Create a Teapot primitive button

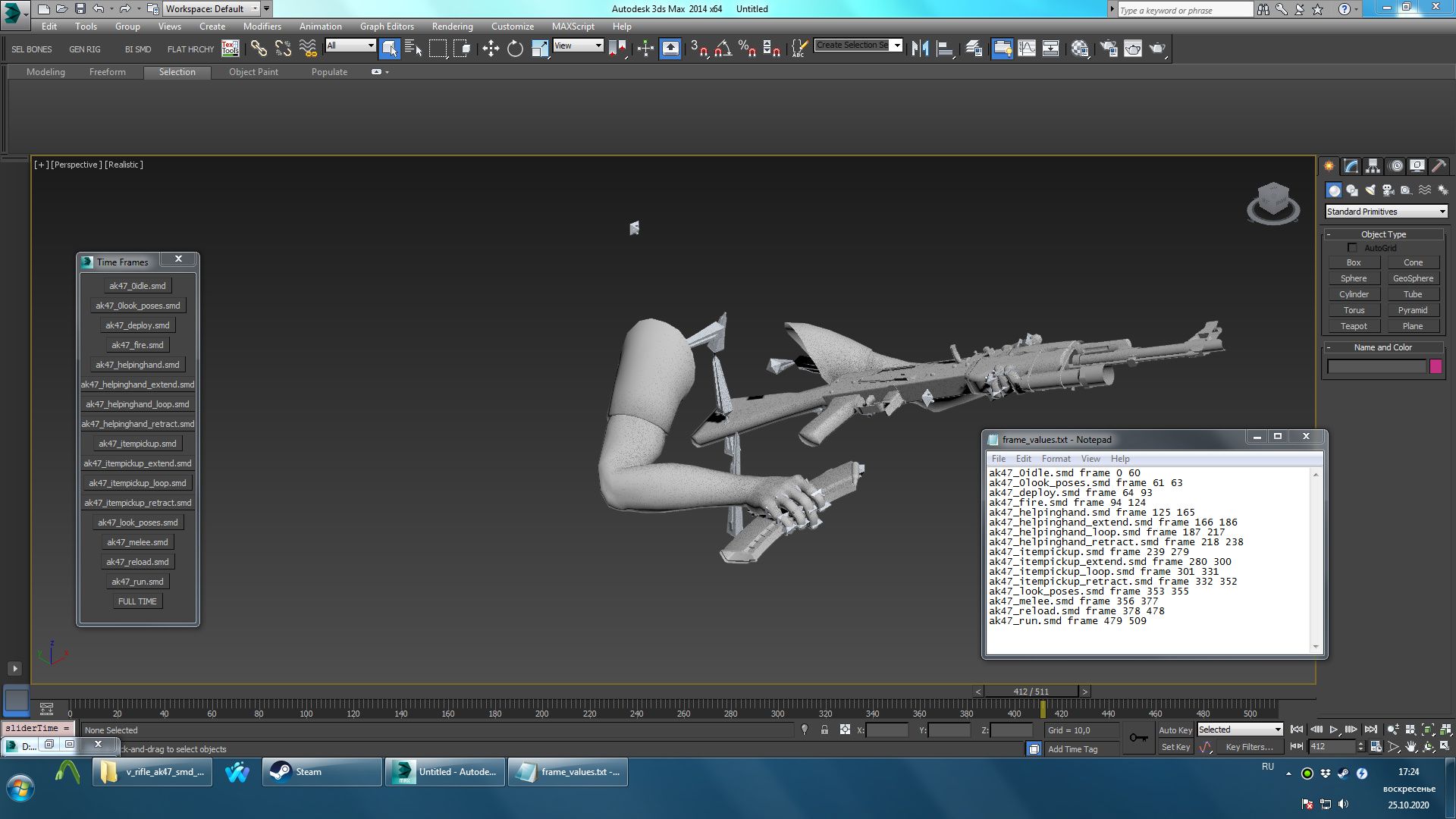tap(1354, 326)
